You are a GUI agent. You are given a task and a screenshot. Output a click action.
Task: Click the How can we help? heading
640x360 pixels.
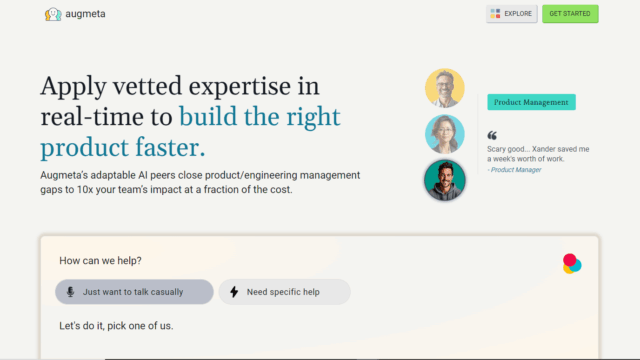point(100,260)
